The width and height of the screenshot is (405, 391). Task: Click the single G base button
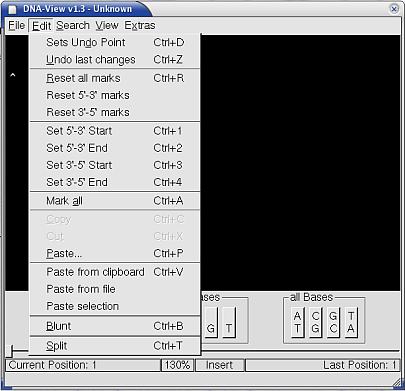211,322
